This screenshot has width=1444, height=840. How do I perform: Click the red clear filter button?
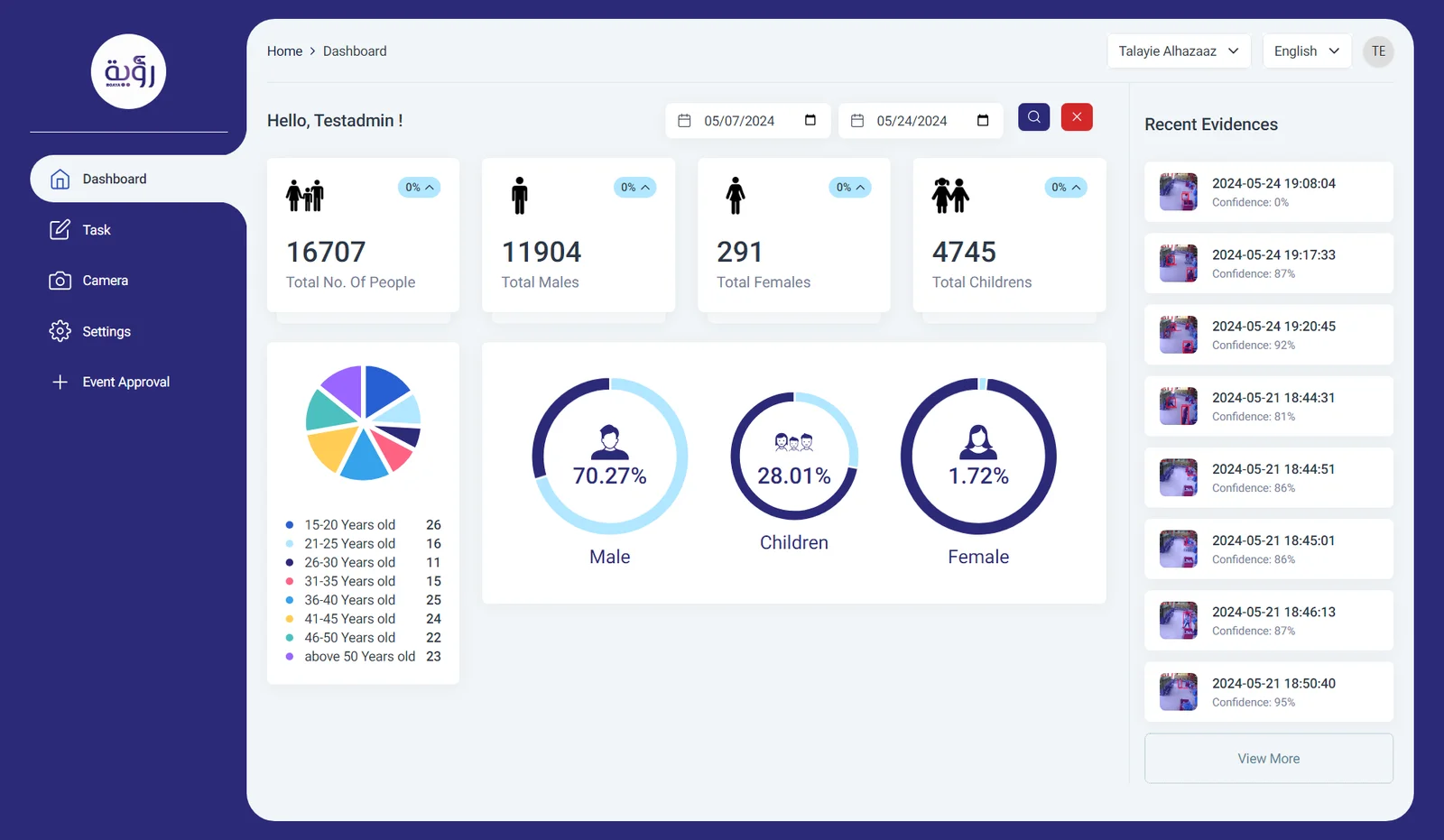click(x=1077, y=117)
